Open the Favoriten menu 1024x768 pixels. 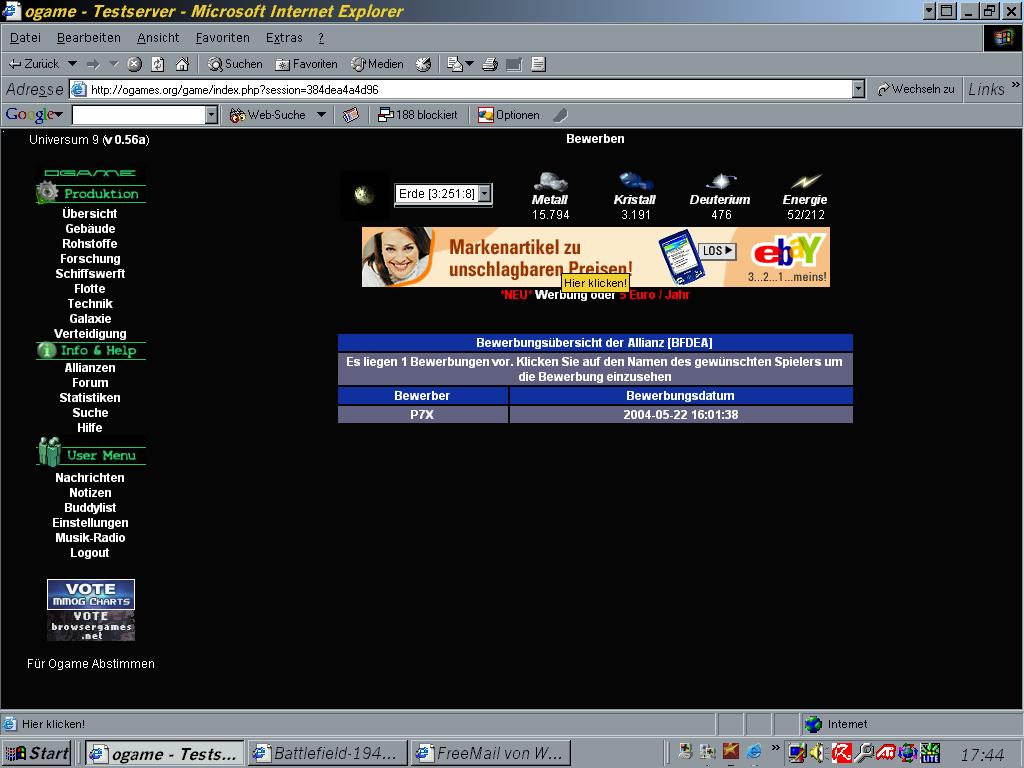[222, 38]
